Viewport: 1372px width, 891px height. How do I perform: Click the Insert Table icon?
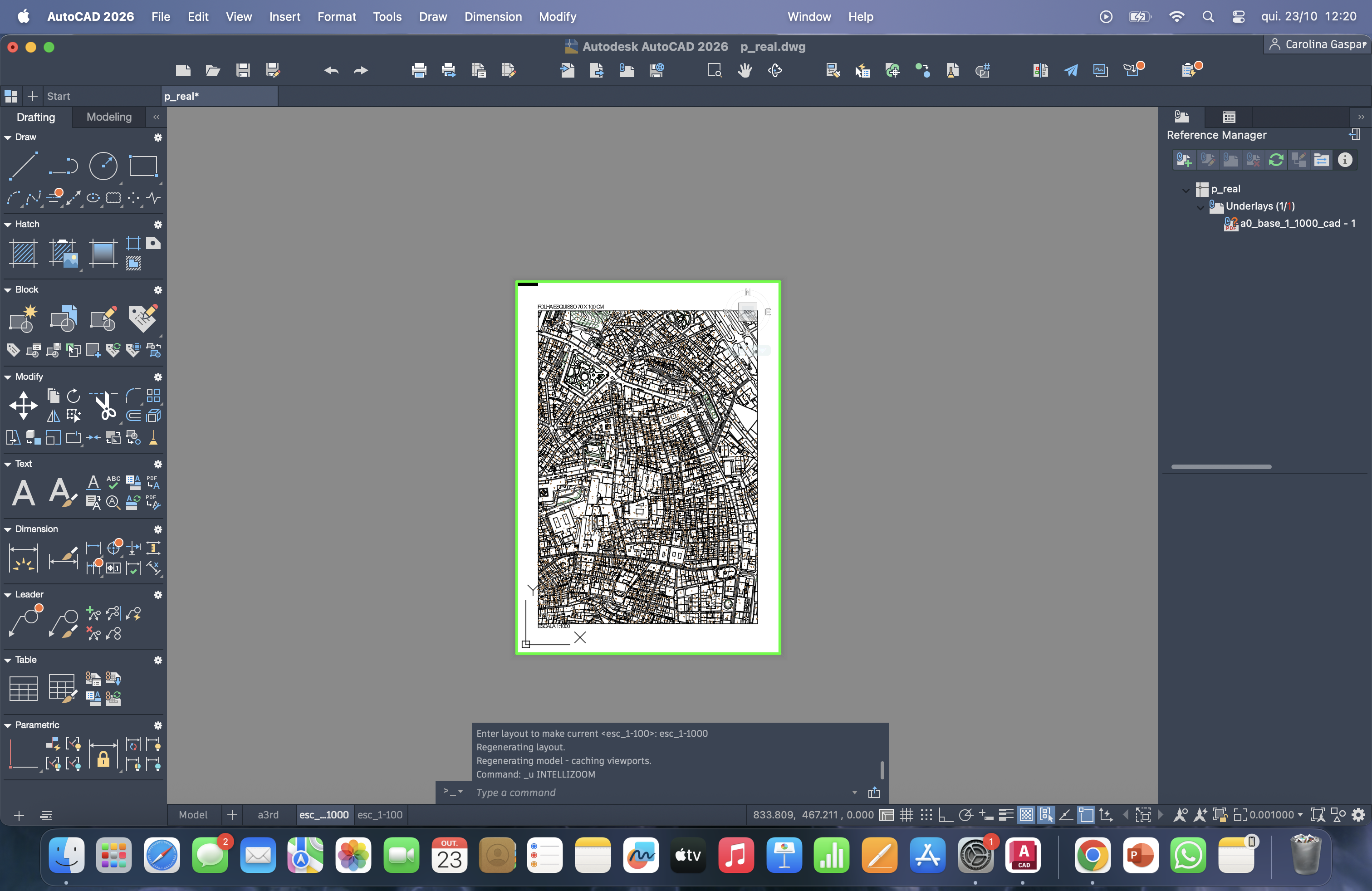tap(23, 689)
